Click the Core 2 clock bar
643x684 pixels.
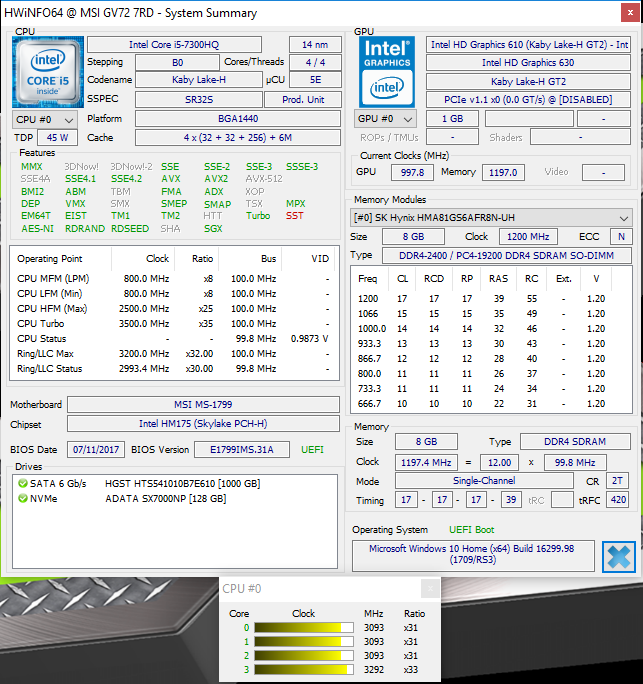[304, 656]
